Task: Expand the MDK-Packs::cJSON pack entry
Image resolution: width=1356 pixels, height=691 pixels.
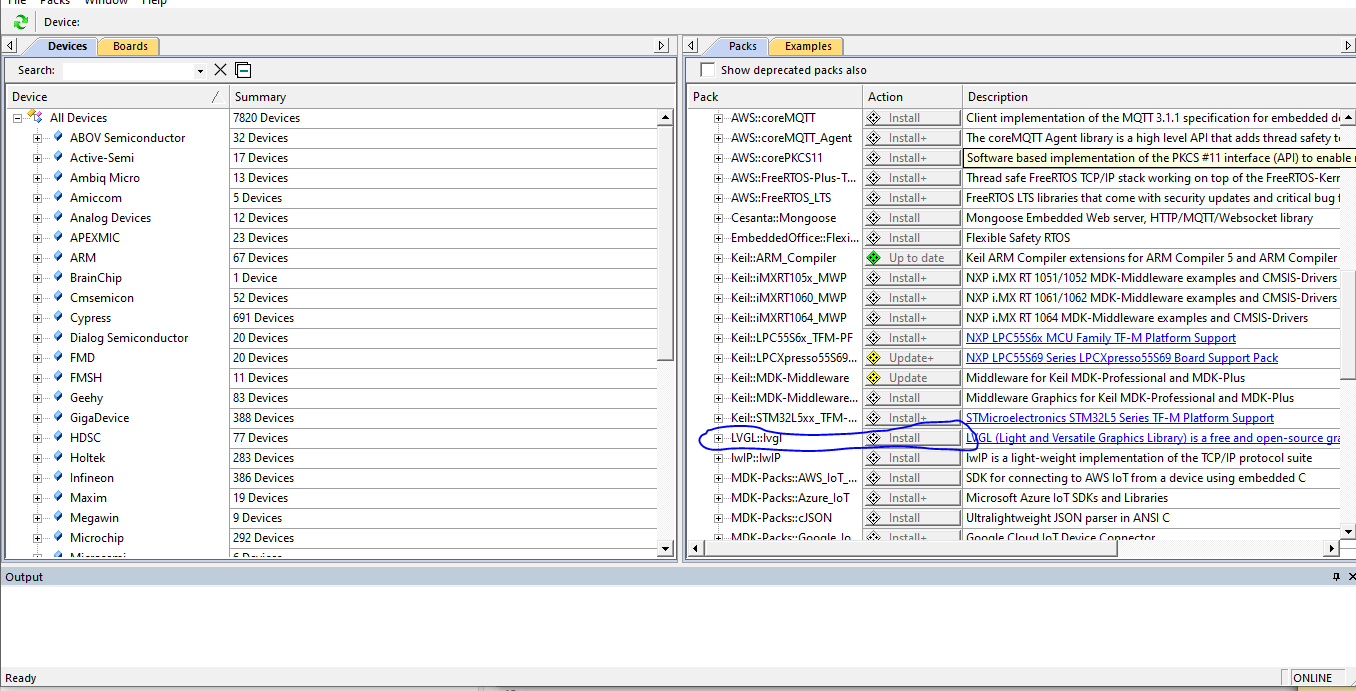Action: [718, 518]
